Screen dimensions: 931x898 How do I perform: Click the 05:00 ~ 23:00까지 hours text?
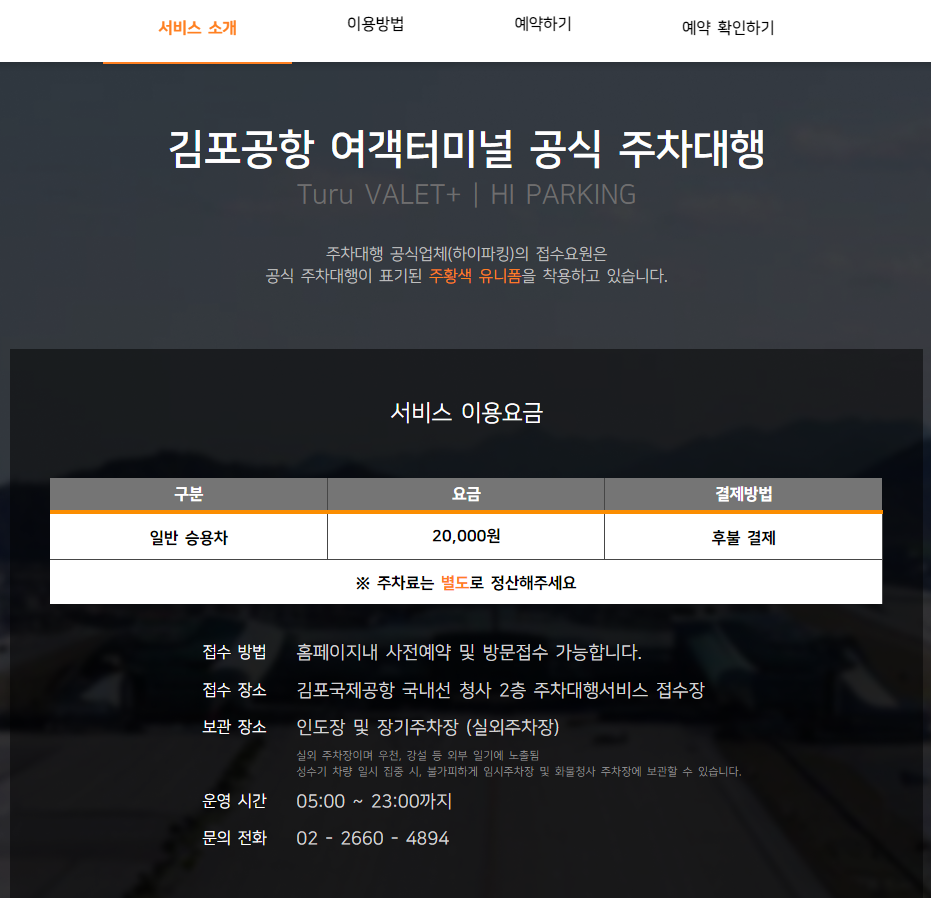[x=374, y=801]
